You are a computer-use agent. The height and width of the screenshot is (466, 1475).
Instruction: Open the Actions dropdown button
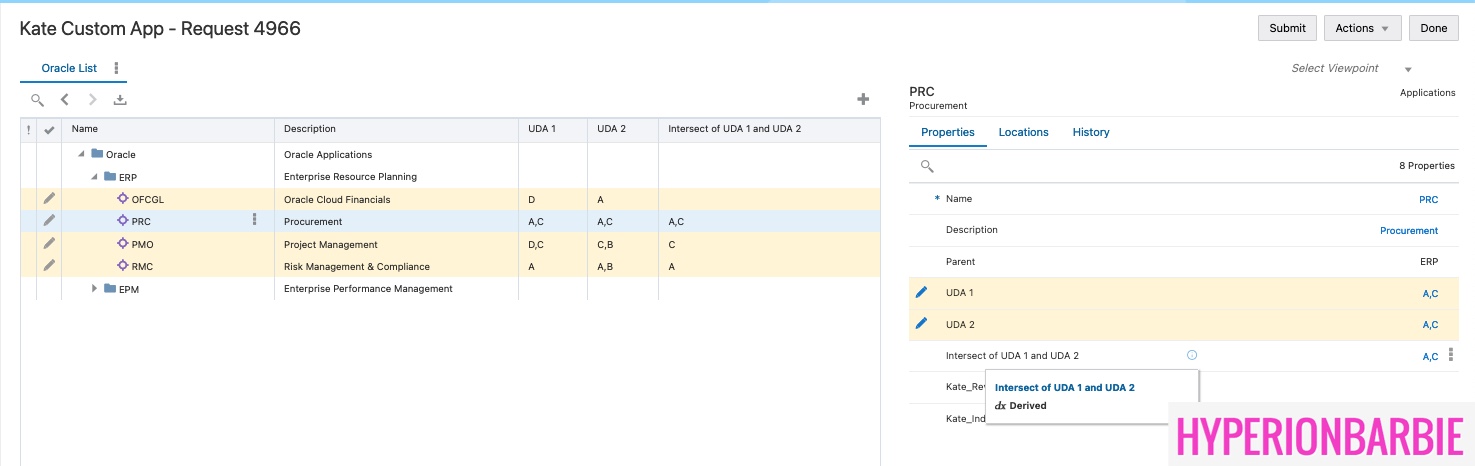pyautogui.click(x=1362, y=28)
